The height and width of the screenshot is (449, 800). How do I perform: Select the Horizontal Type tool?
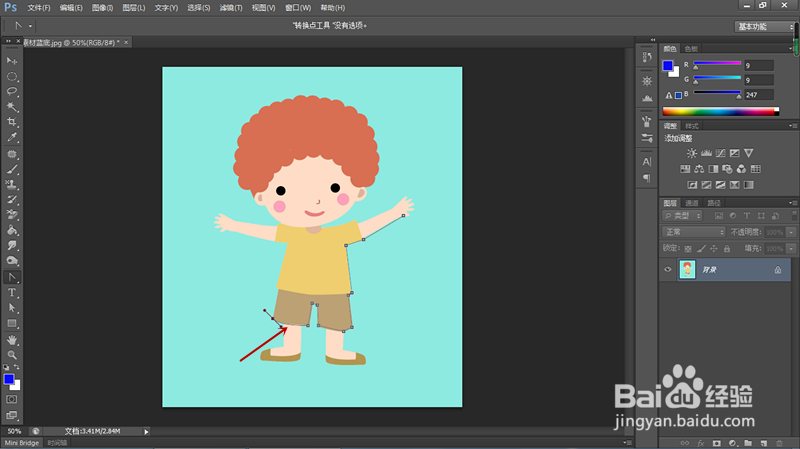(12, 293)
